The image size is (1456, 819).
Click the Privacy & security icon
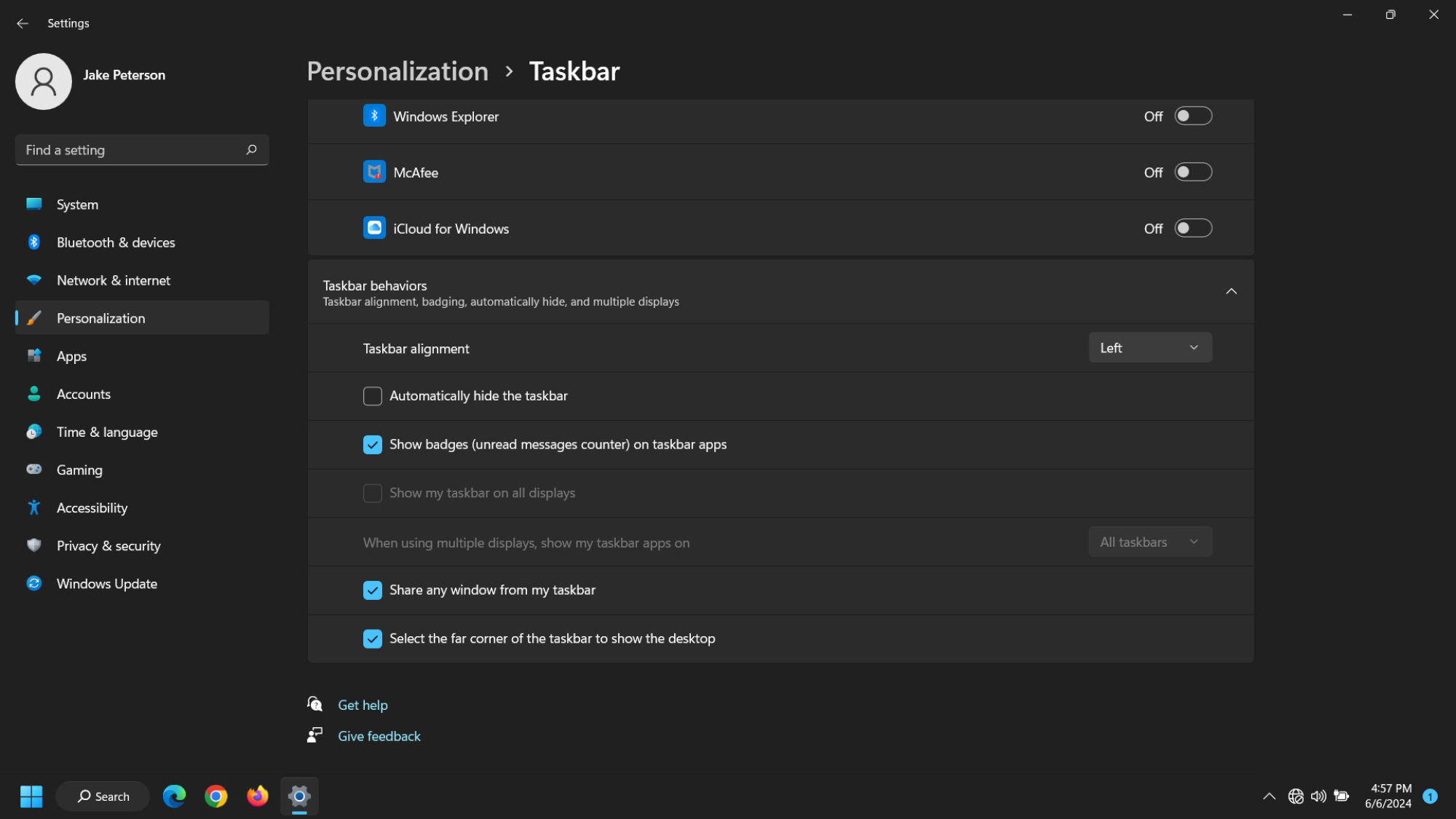[x=33, y=545]
